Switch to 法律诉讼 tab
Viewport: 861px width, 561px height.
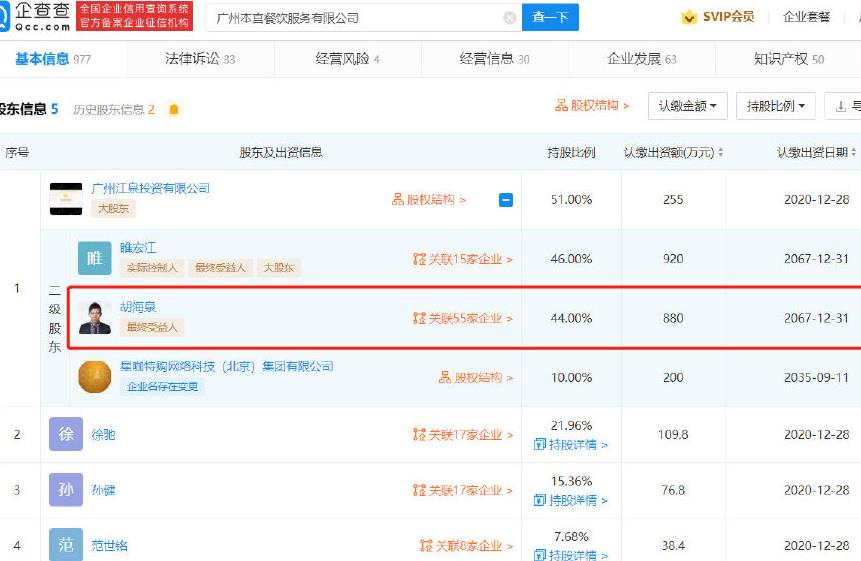click(200, 59)
